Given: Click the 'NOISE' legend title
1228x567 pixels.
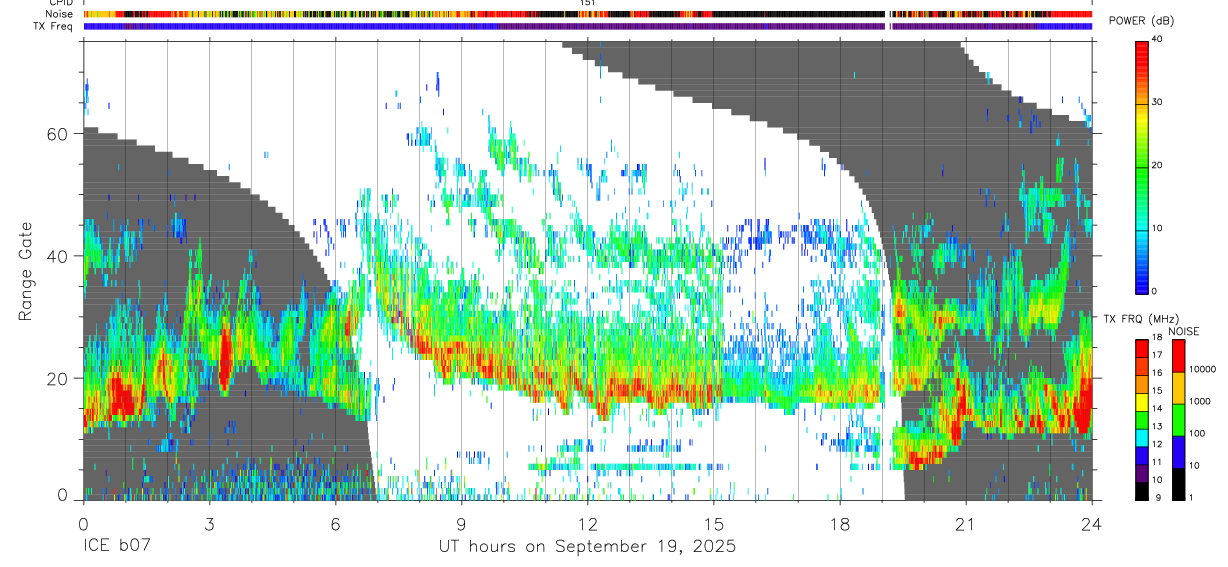Looking at the screenshot, I should 1184,331.
